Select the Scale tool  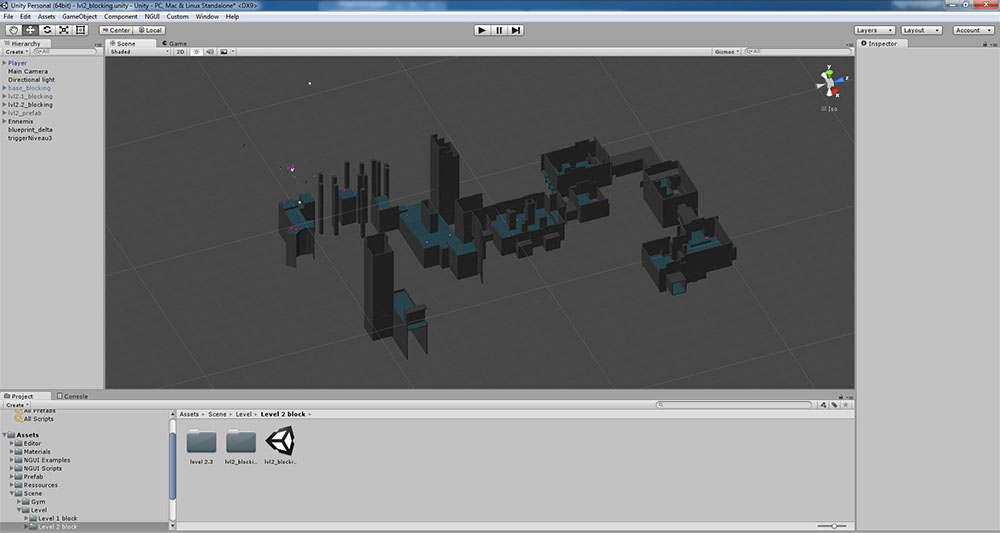64,30
